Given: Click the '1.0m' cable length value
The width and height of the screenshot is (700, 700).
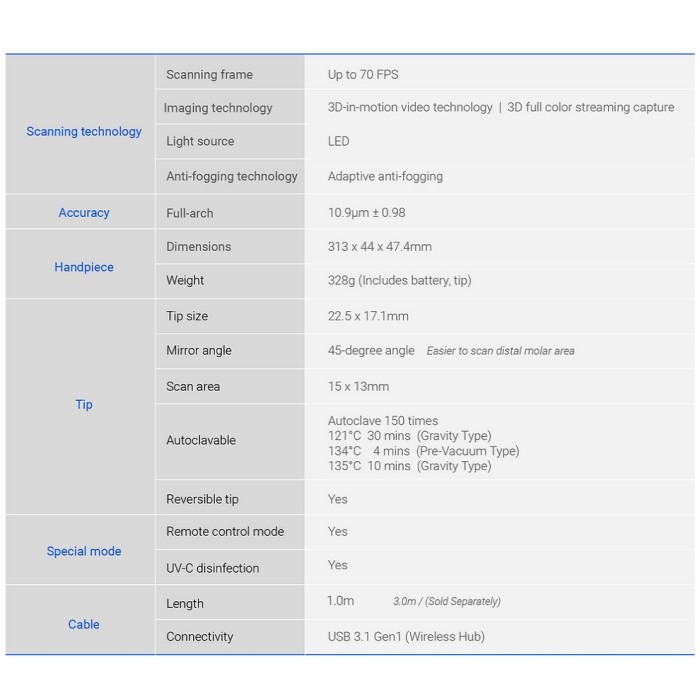Looking at the screenshot, I should [341, 601].
